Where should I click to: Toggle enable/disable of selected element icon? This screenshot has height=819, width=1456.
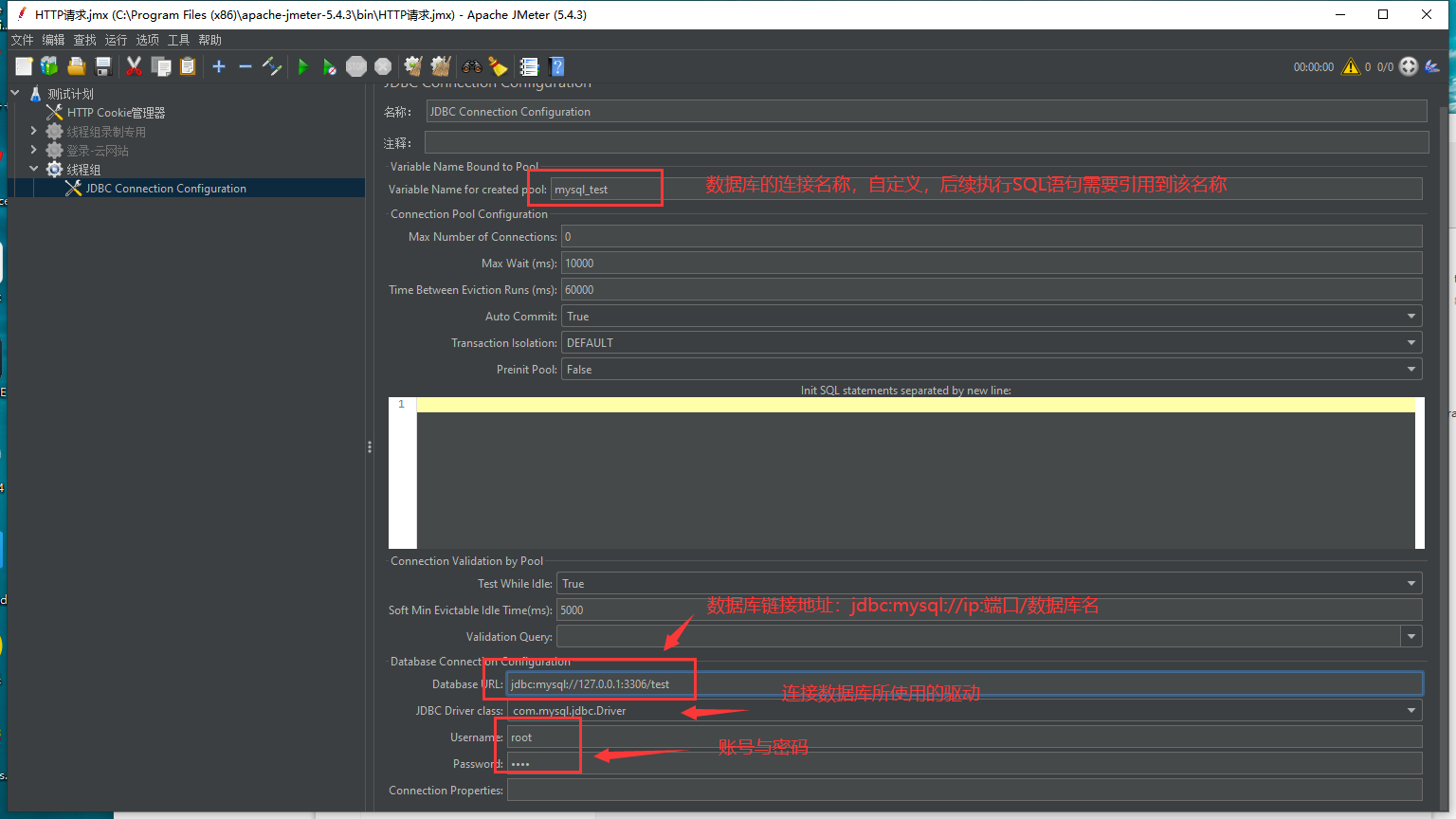272,66
